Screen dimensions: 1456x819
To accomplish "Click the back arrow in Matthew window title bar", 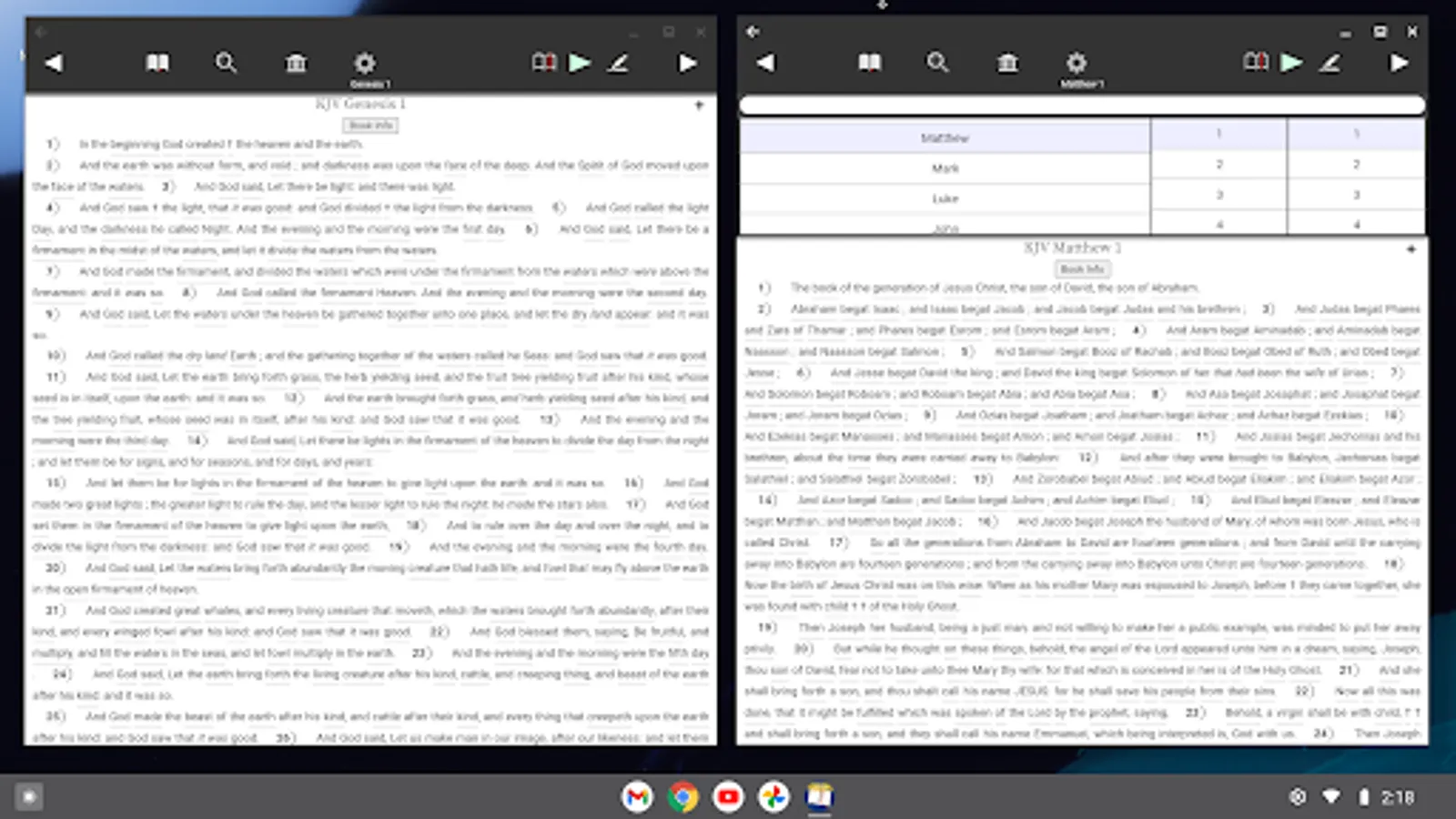I will [x=753, y=32].
